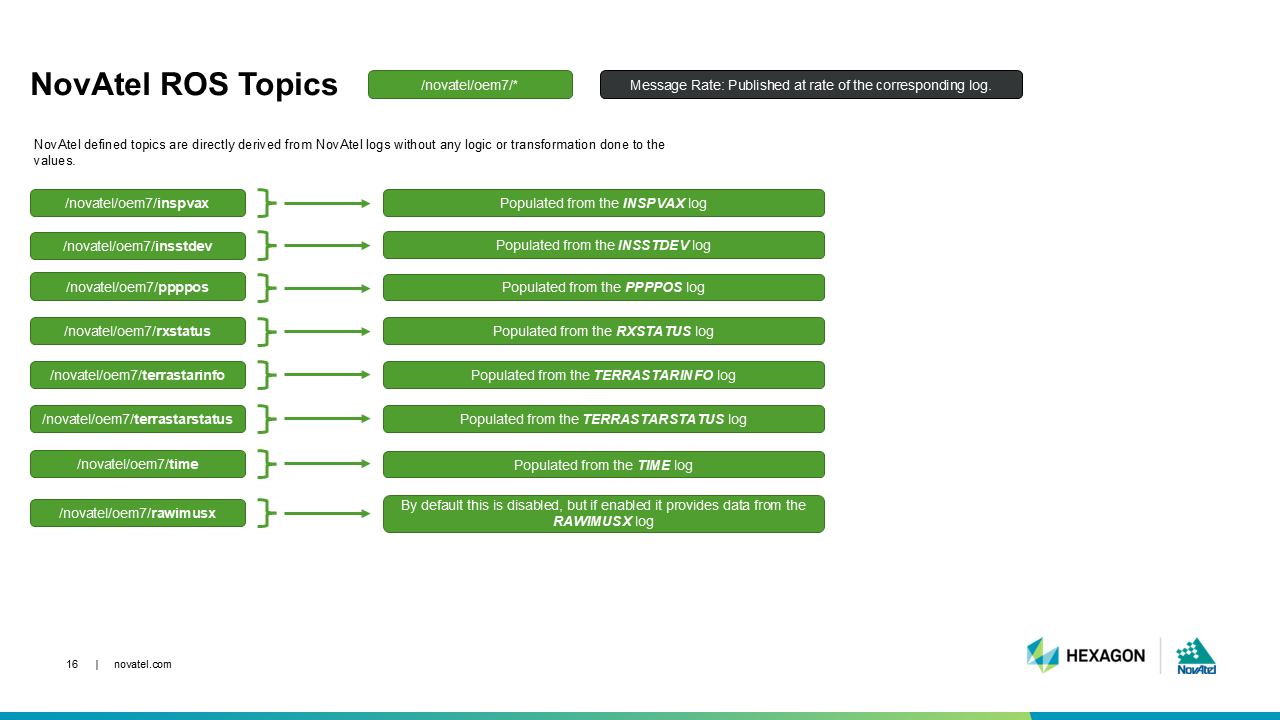The width and height of the screenshot is (1280, 720).
Task: Select the /novatel/oem7/inspvax topic box
Action: point(138,203)
